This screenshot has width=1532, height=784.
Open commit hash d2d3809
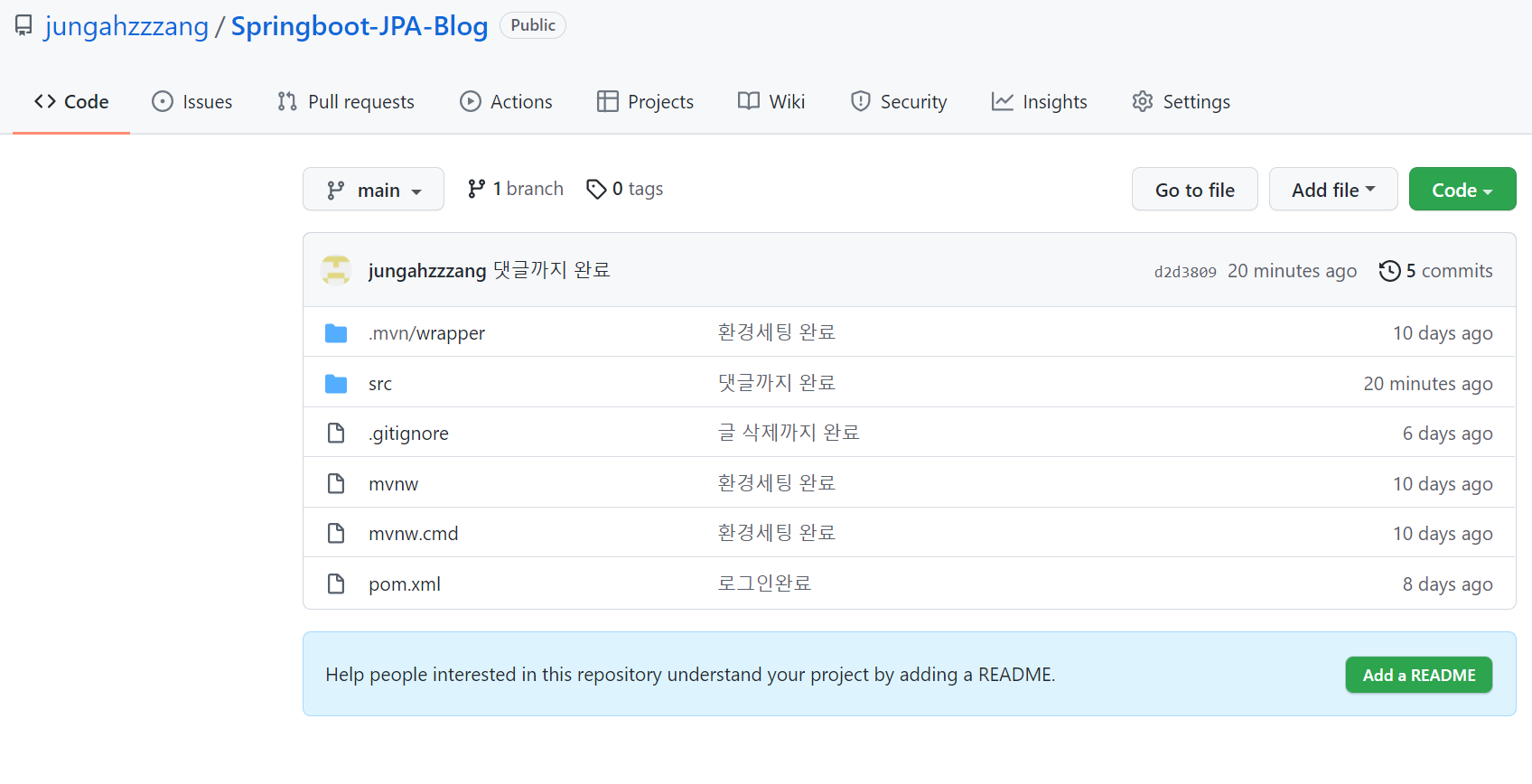click(x=1185, y=272)
